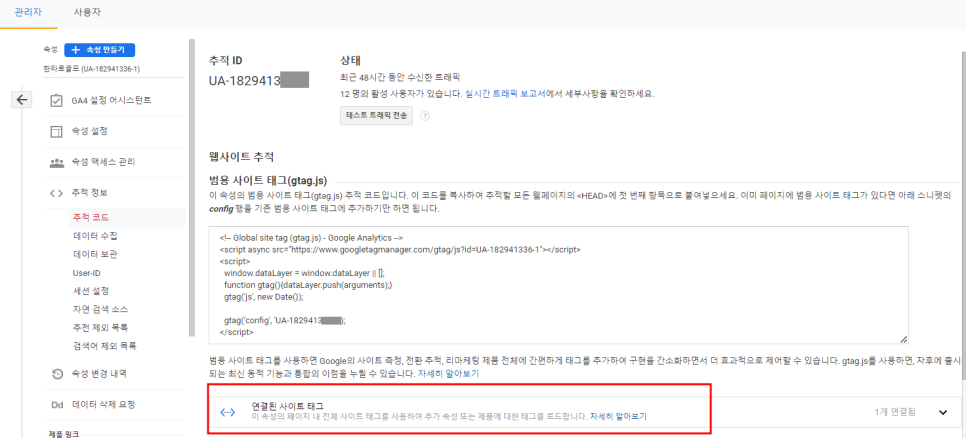The image size is (966, 438).
Task: Click the 속성 액세스 관리 people icon
Action: click(56, 163)
